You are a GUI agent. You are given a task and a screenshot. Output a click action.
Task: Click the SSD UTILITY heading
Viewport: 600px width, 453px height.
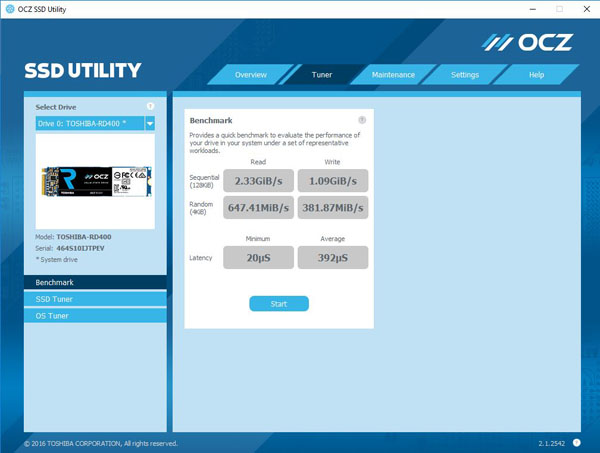[x=83, y=71]
